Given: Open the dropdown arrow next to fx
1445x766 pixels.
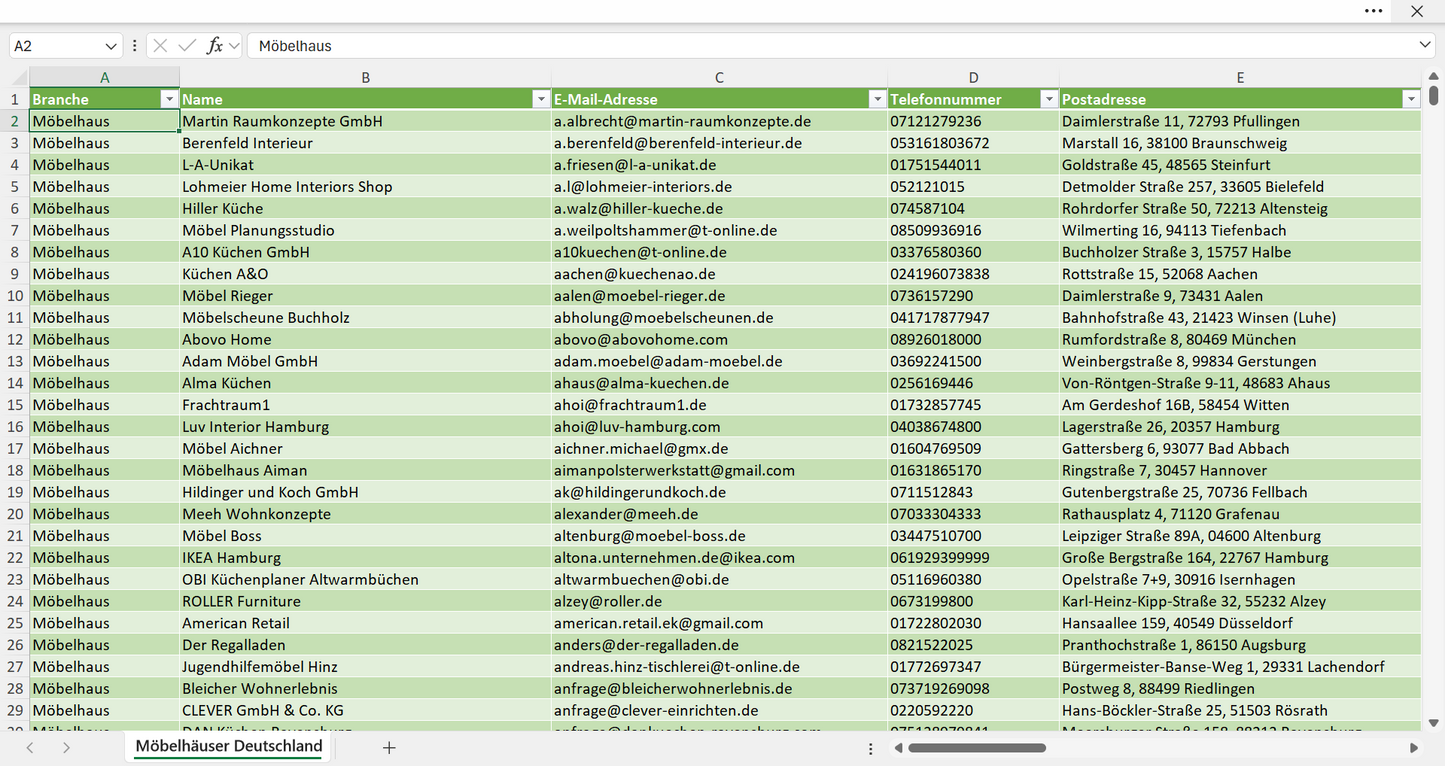Looking at the screenshot, I should pos(234,46).
